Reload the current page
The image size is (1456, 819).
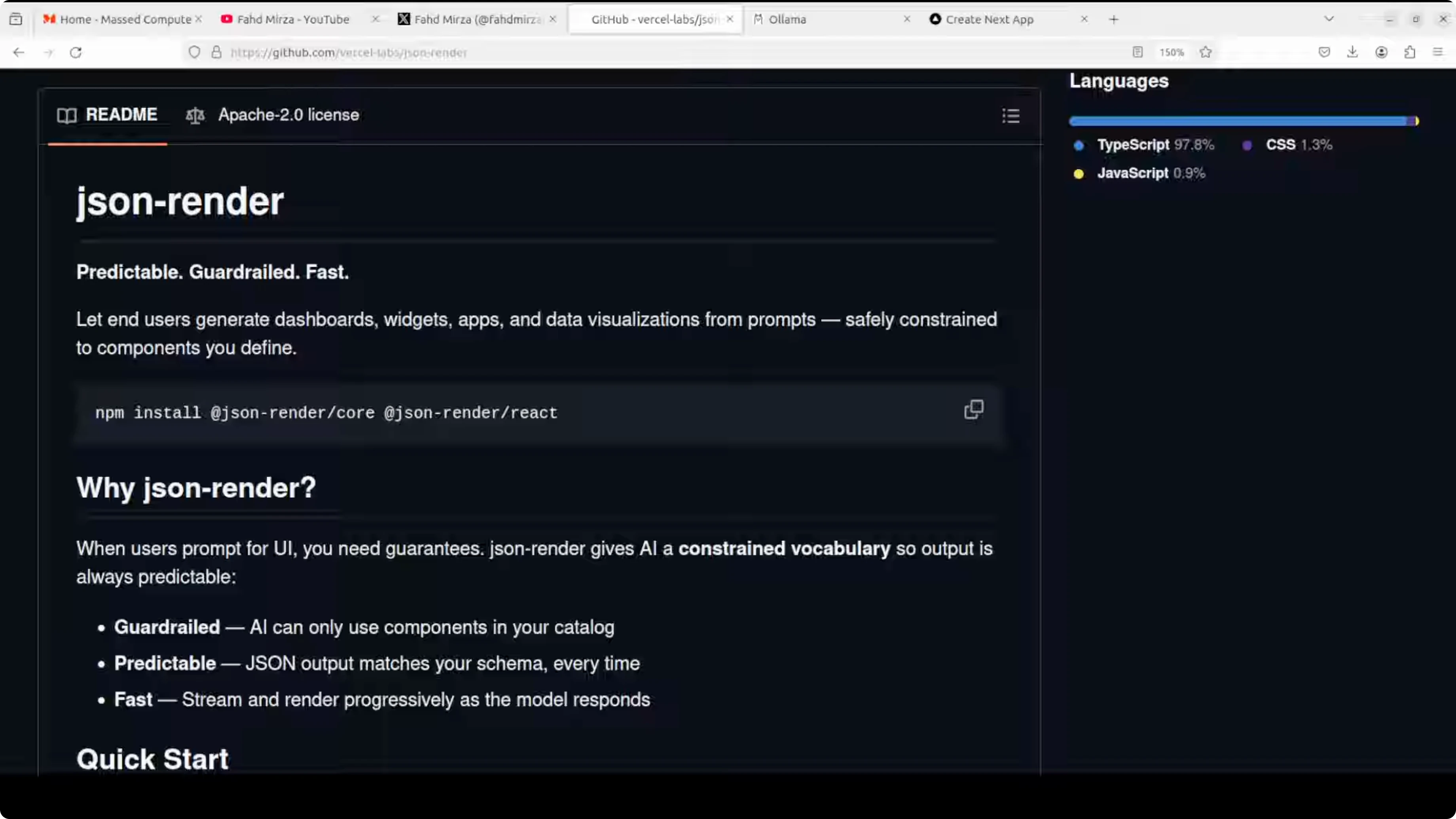point(76,53)
